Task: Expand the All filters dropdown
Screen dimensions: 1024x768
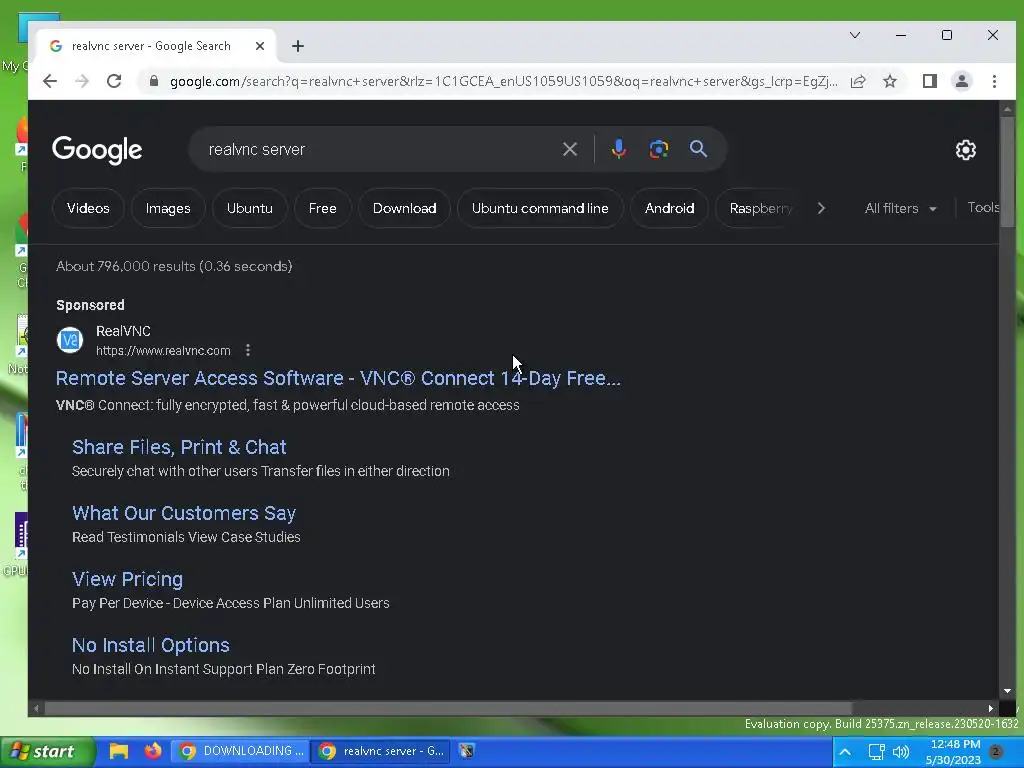Action: pos(901,208)
